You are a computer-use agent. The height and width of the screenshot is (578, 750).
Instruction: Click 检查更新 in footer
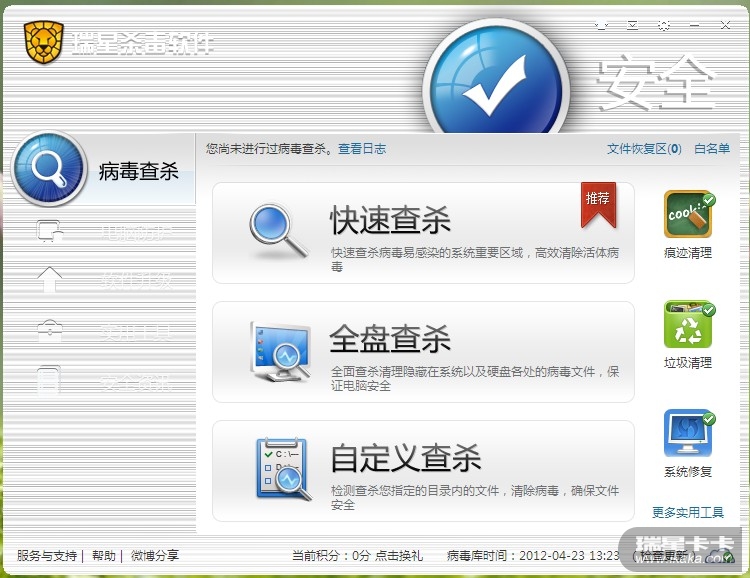(x=663, y=556)
